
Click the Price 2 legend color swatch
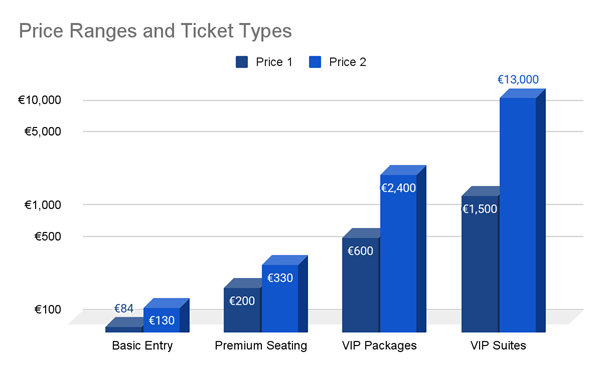coord(315,62)
